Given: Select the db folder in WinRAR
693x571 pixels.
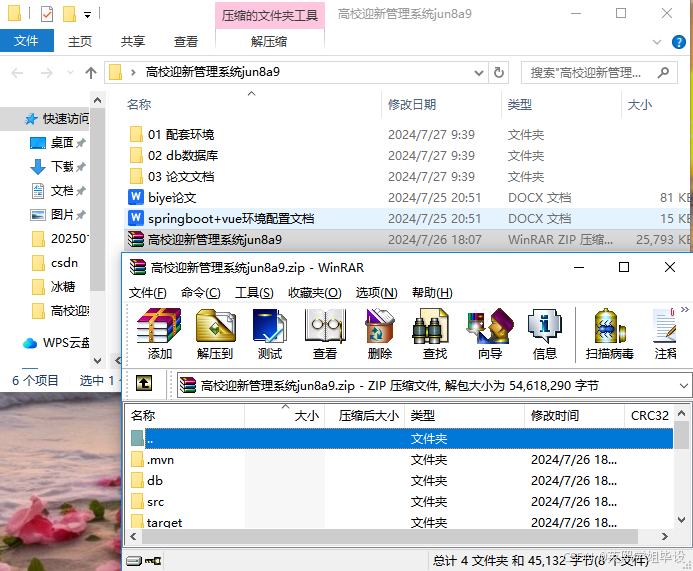Looking at the screenshot, I should pos(402,481).
